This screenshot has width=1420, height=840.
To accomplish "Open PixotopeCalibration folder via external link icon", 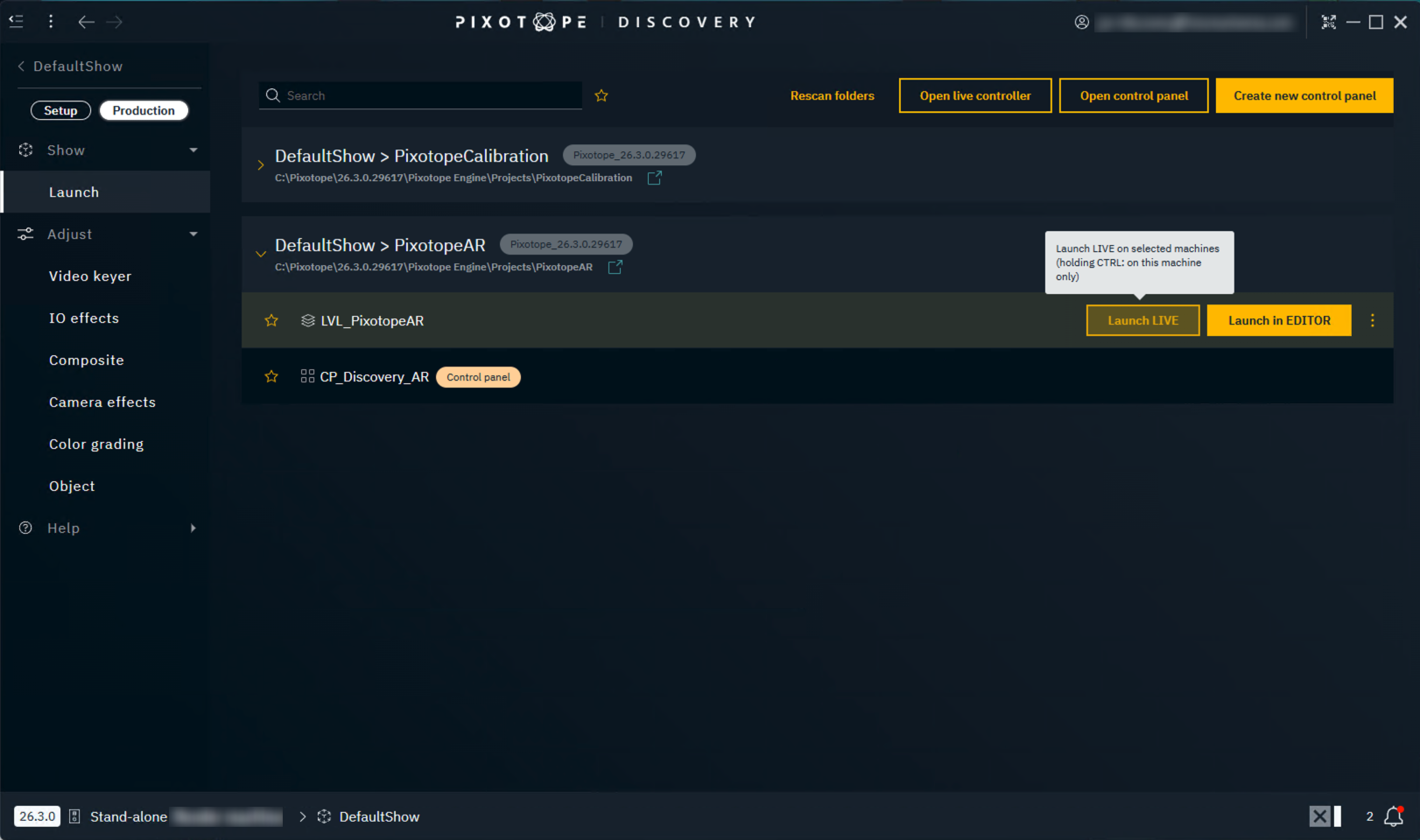I will tap(654, 178).
